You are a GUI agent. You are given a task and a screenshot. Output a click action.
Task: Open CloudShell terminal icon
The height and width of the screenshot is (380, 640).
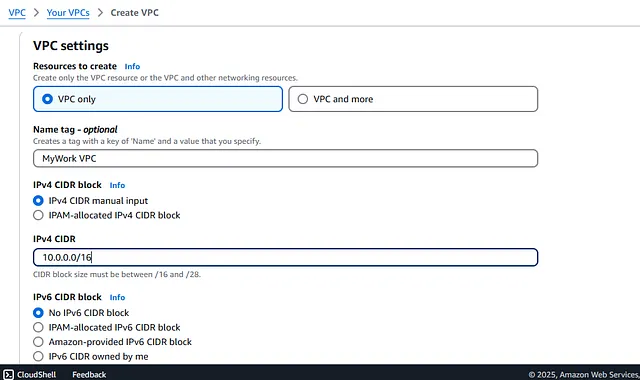[x=8, y=374]
